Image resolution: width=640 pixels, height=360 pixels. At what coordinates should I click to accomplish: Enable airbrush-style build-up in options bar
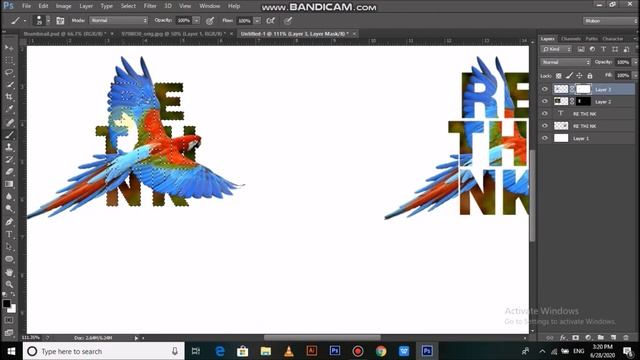point(271,20)
